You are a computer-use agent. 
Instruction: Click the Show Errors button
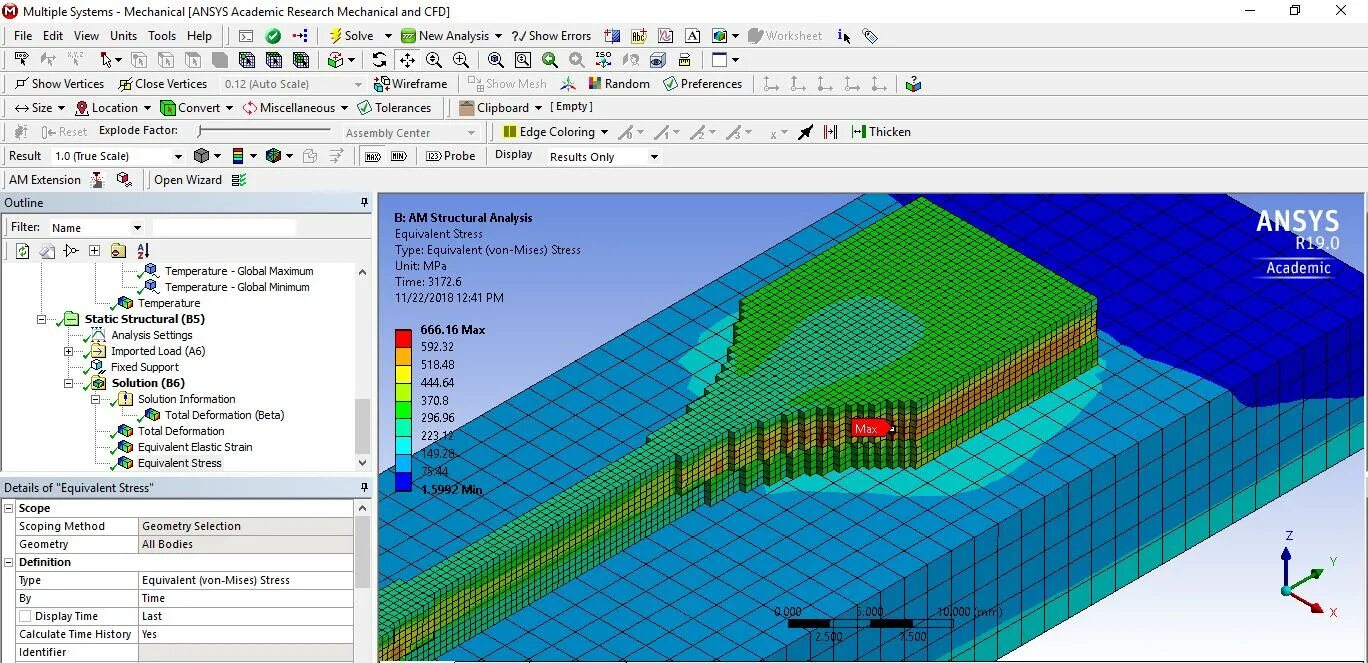(x=551, y=36)
